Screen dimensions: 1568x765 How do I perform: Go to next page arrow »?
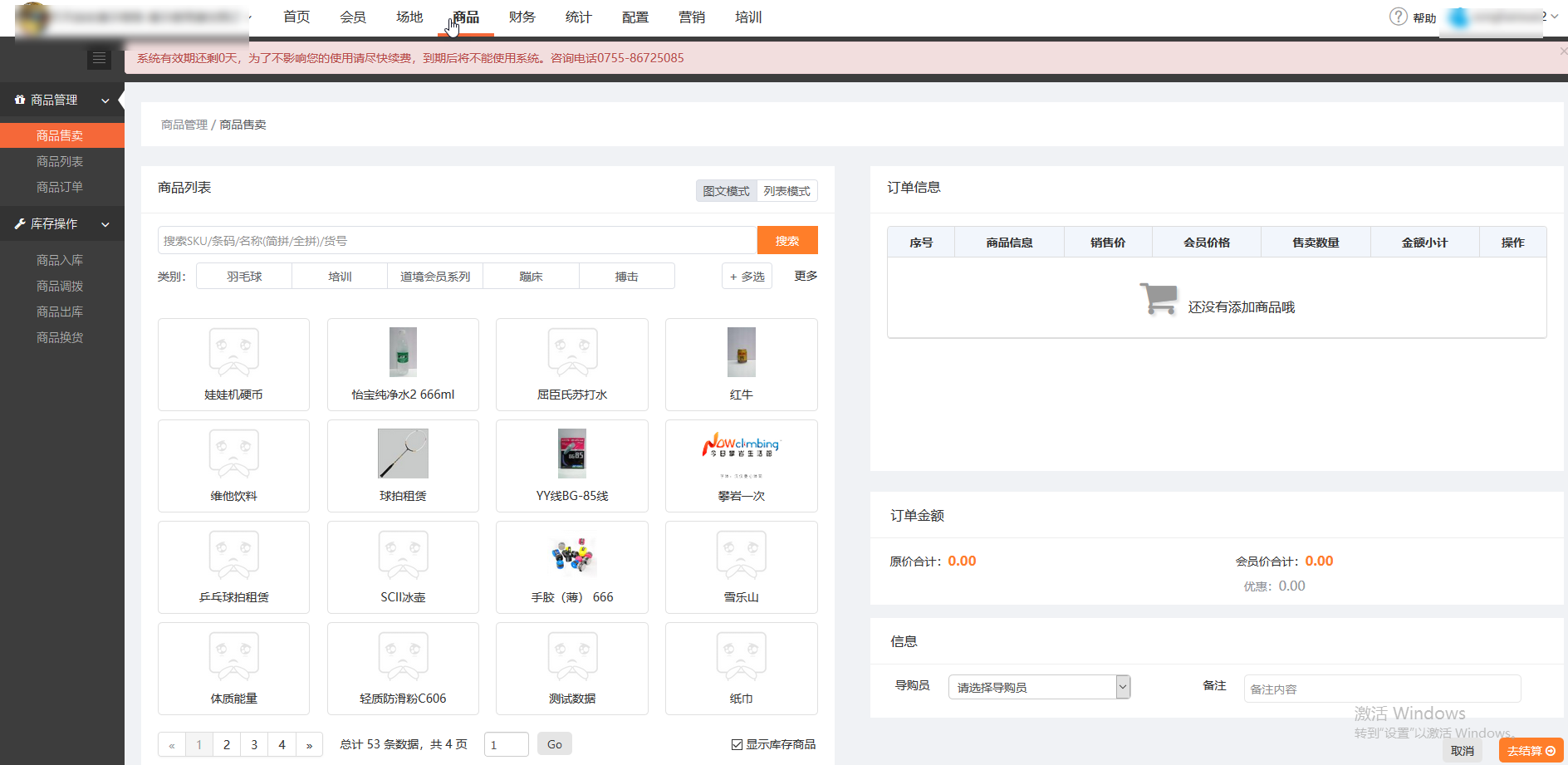pos(309,745)
